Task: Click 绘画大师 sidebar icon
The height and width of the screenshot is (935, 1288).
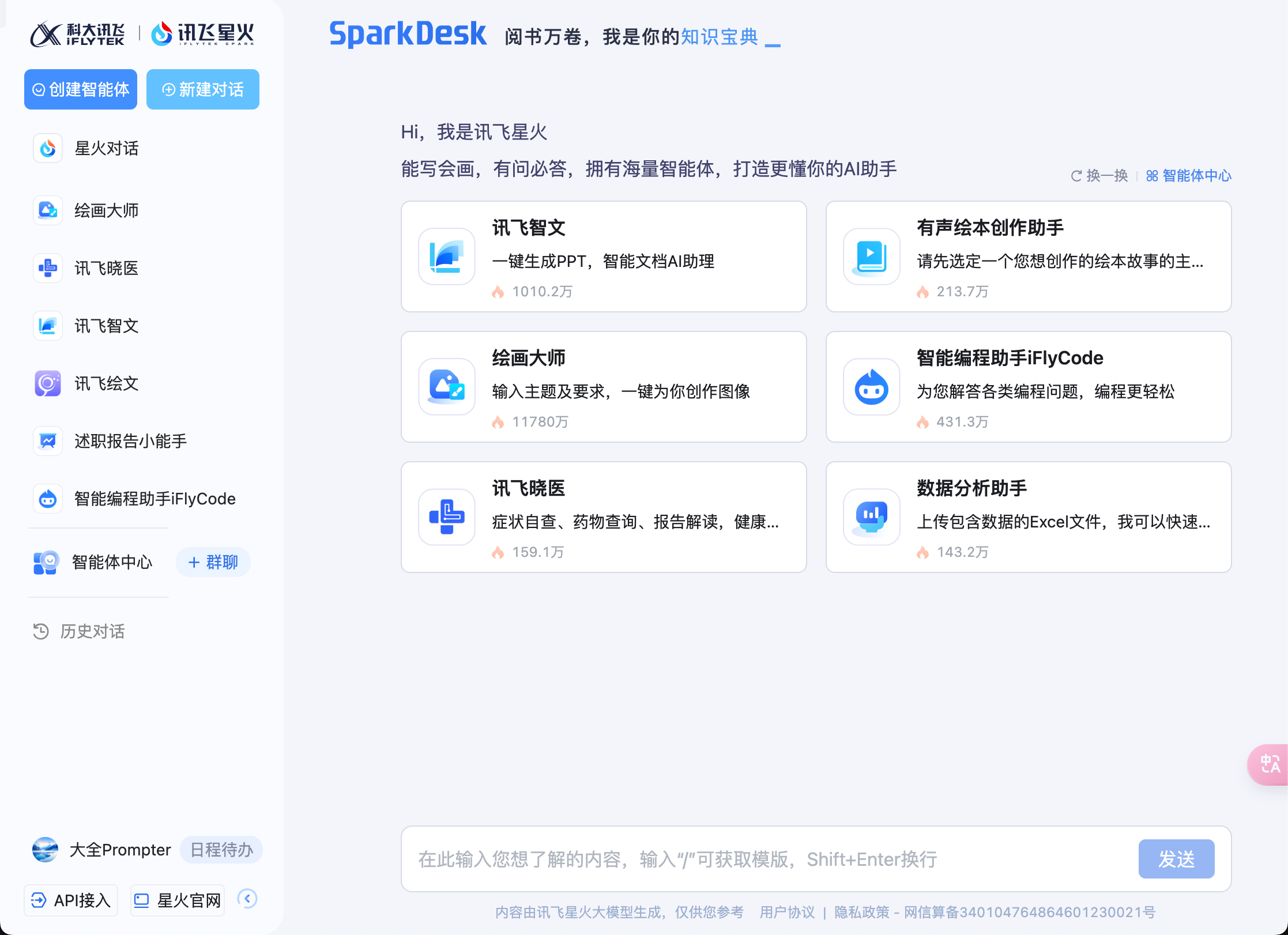Action: pyautogui.click(x=48, y=210)
